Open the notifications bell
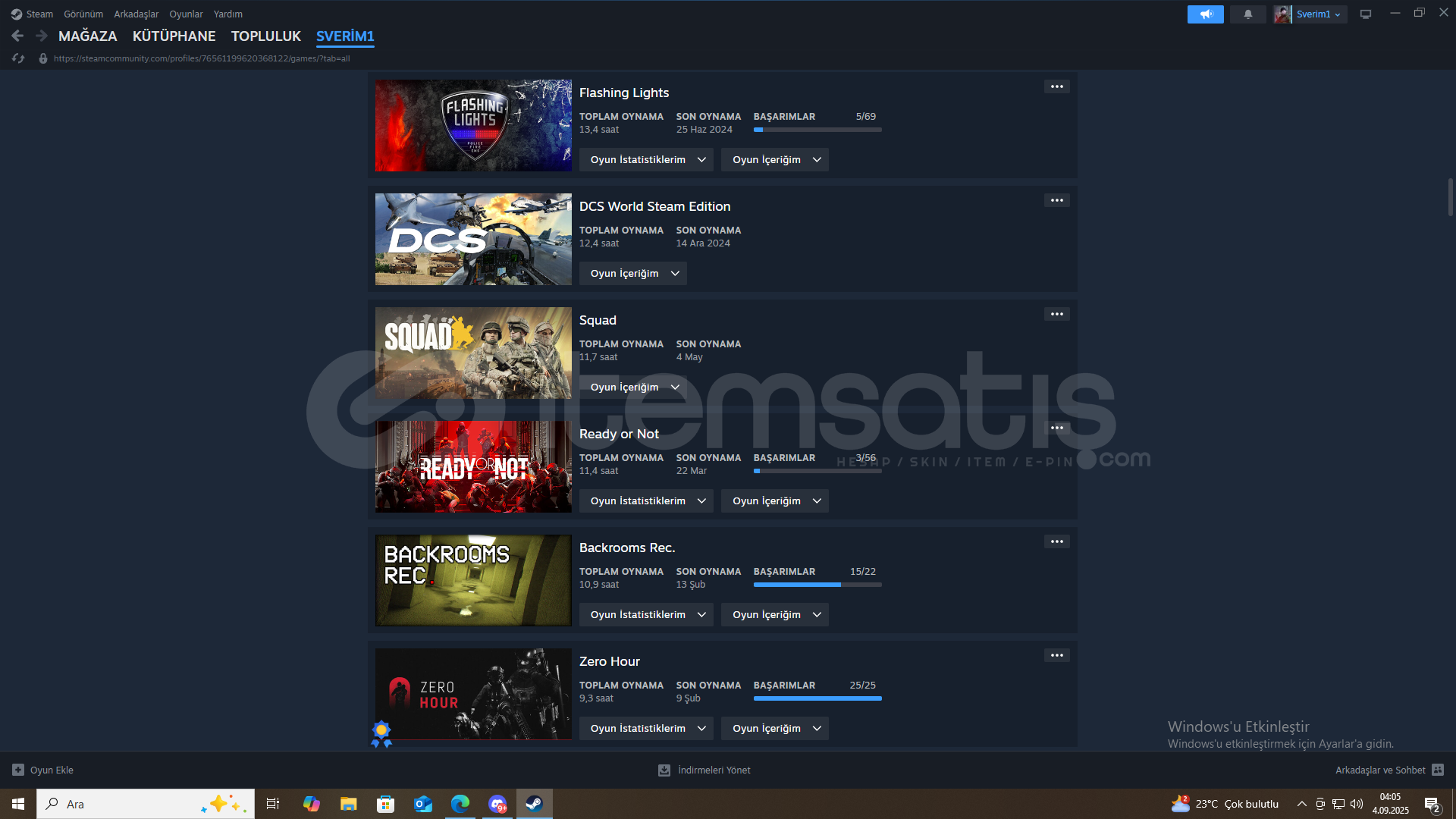This screenshot has width=1456, height=819. pyautogui.click(x=1248, y=14)
